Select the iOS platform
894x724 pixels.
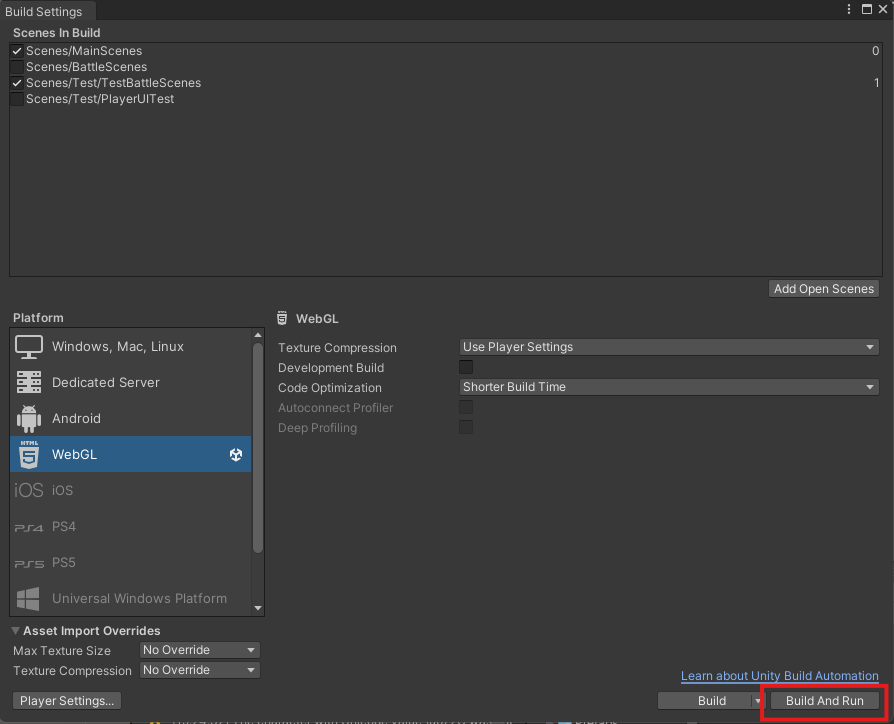coord(131,490)
